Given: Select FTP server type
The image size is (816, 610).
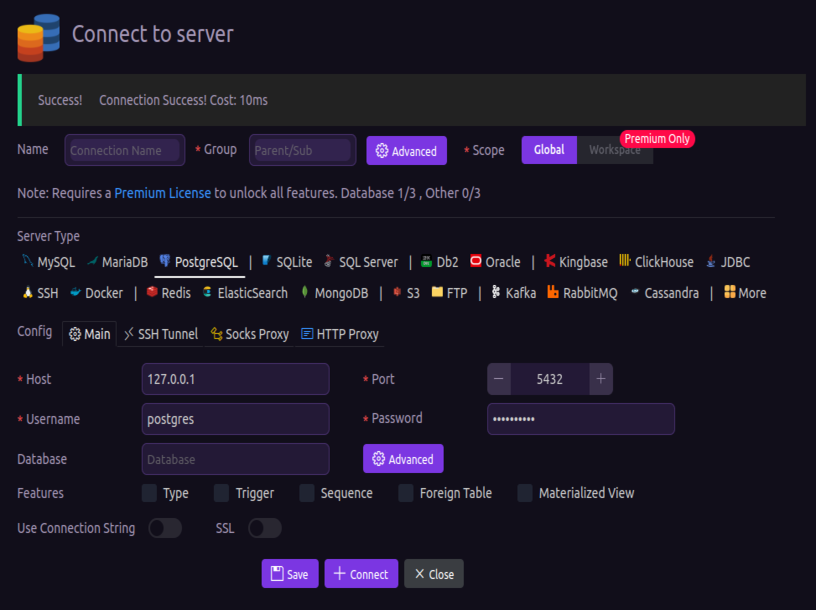Looking at the screenshot, I should pyautogui.click(x=450, y=293).
